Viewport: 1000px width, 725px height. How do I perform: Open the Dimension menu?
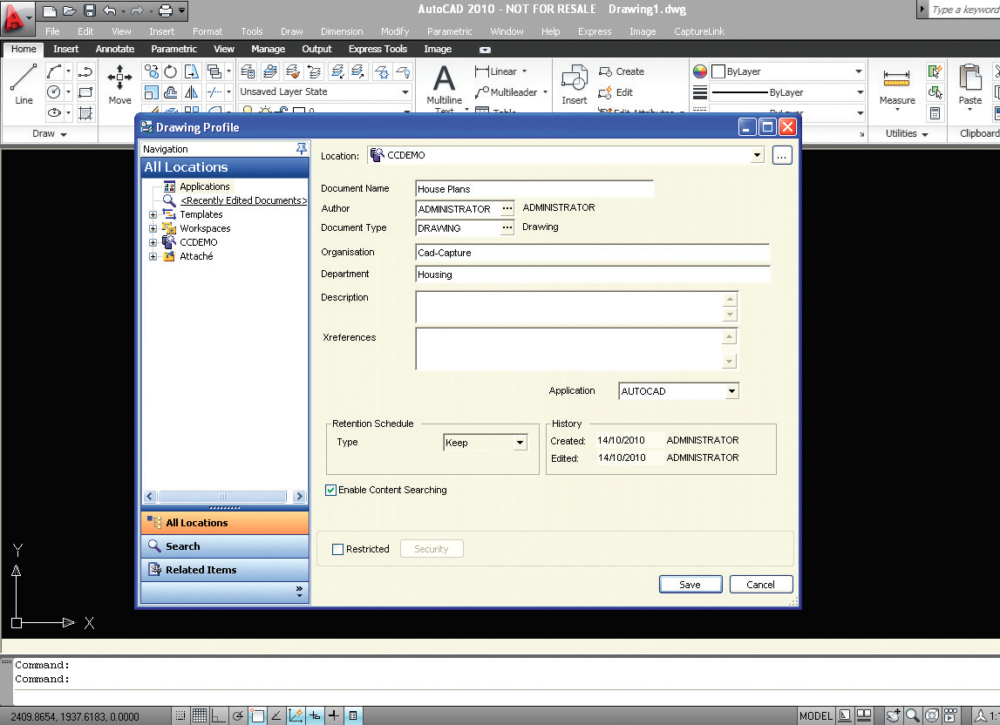pyautogui.click(x=342, y=31)
